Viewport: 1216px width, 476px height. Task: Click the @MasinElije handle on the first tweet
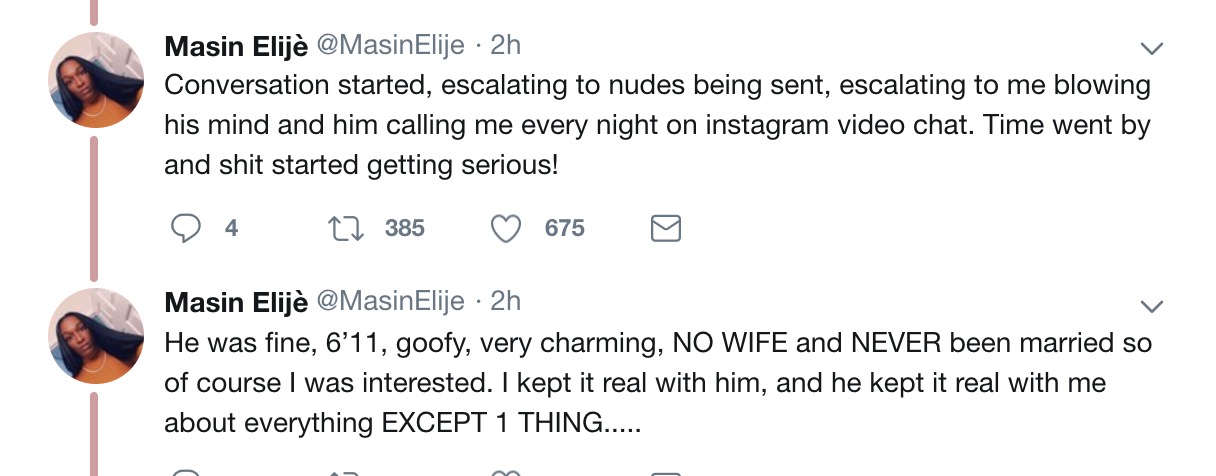pos(391,46)
